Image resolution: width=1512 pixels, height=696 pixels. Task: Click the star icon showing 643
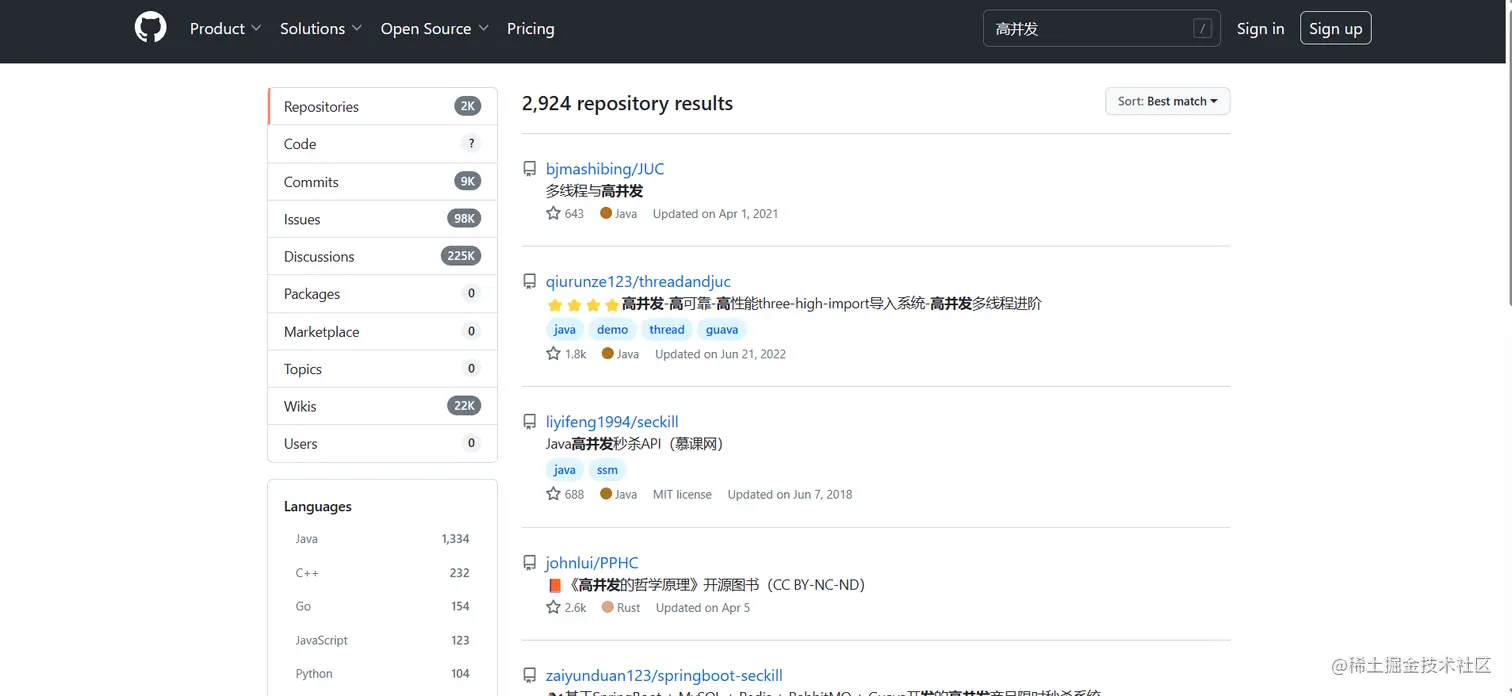pos(553,213)
